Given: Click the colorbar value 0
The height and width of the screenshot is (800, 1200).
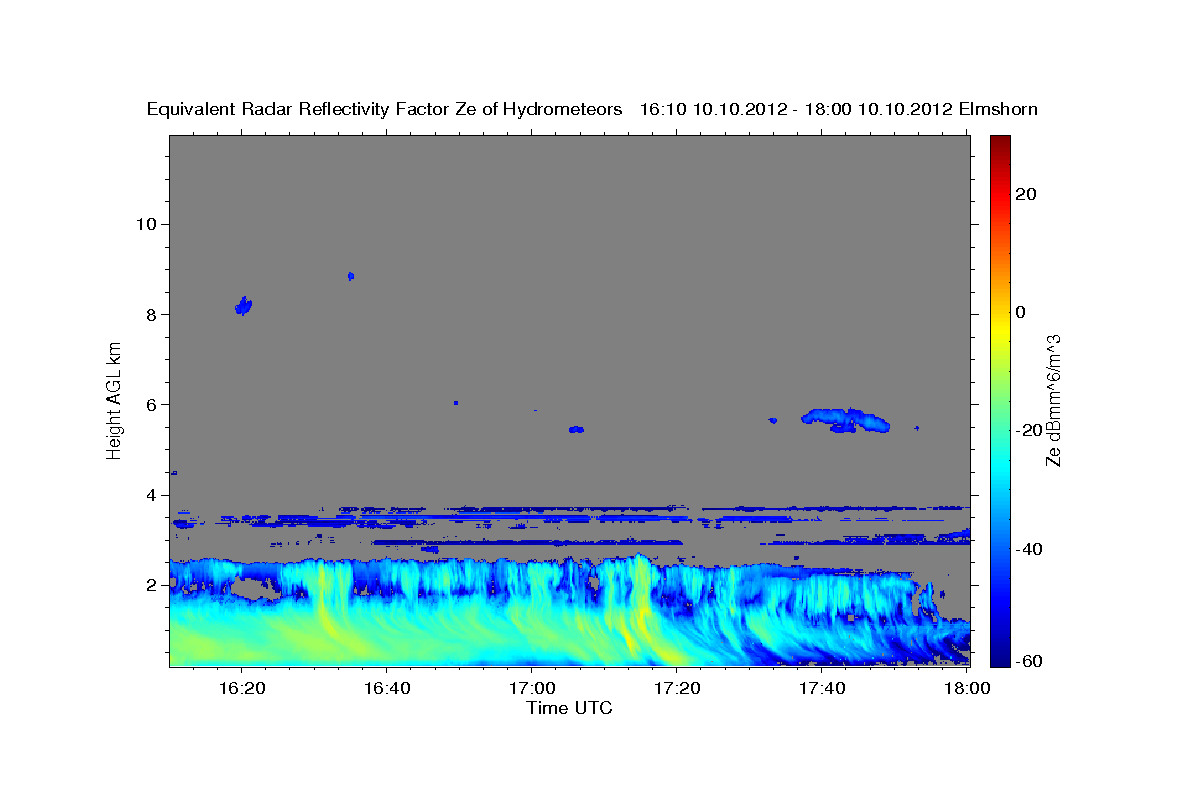Looking at the screenshot, I should click(1021, 312).
